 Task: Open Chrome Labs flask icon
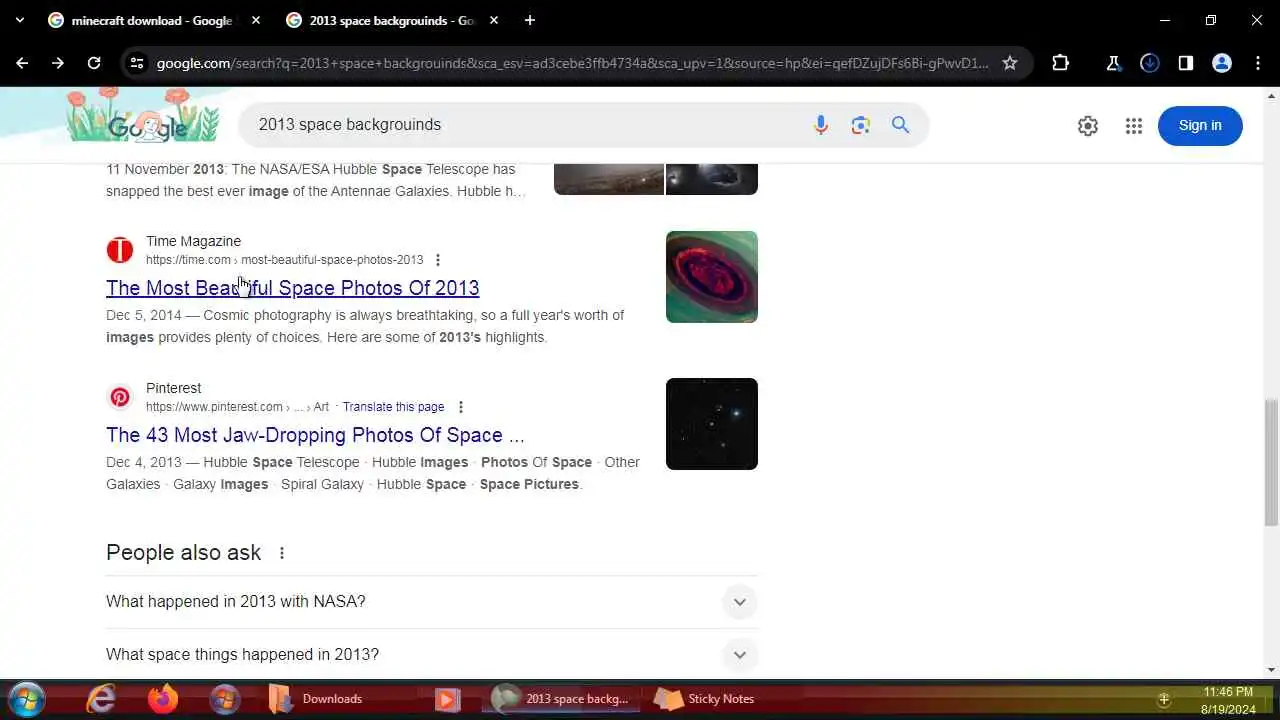(1113, 63)
